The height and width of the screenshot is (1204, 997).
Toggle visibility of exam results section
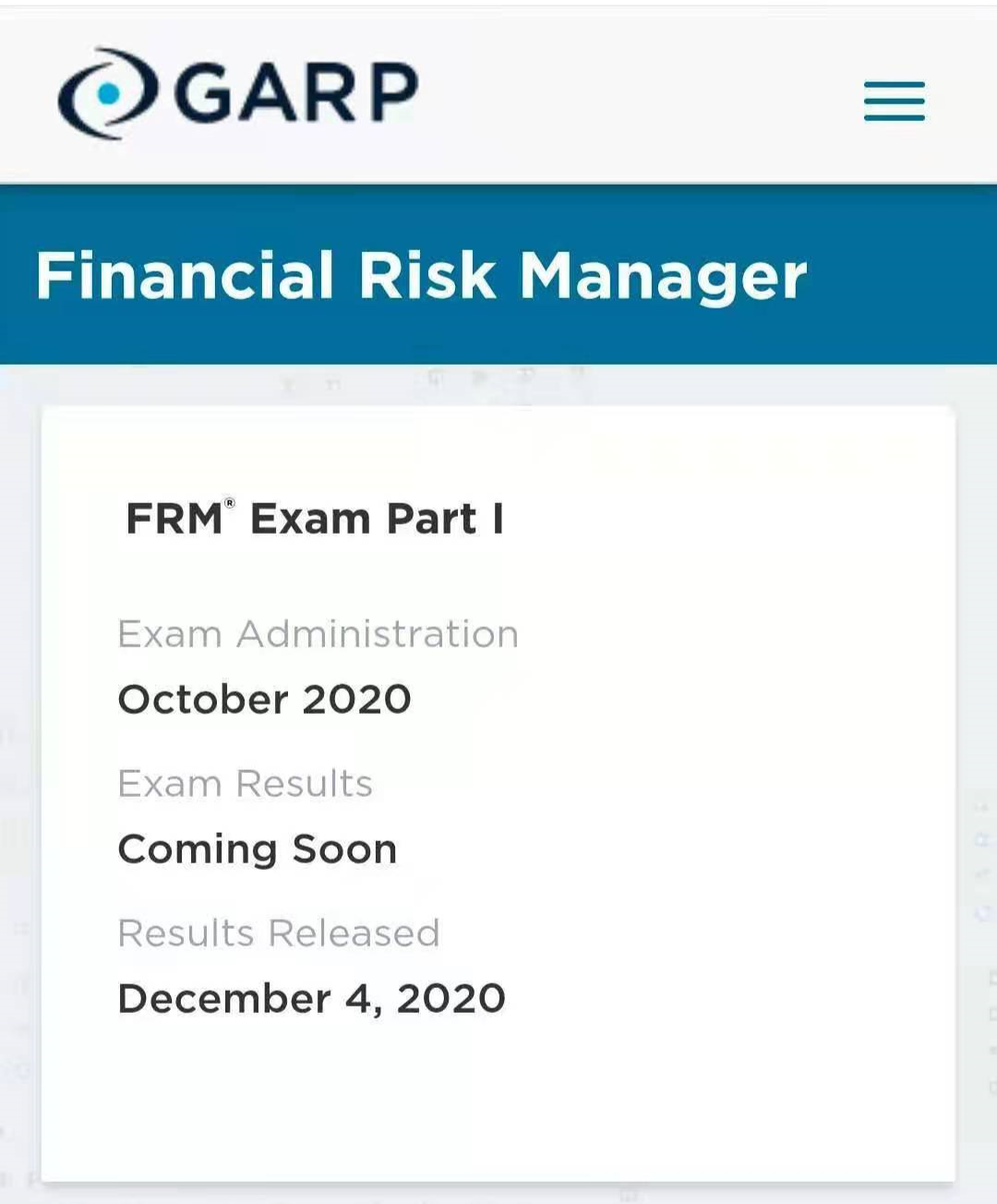pyautogui.click(x=245, y=783)
